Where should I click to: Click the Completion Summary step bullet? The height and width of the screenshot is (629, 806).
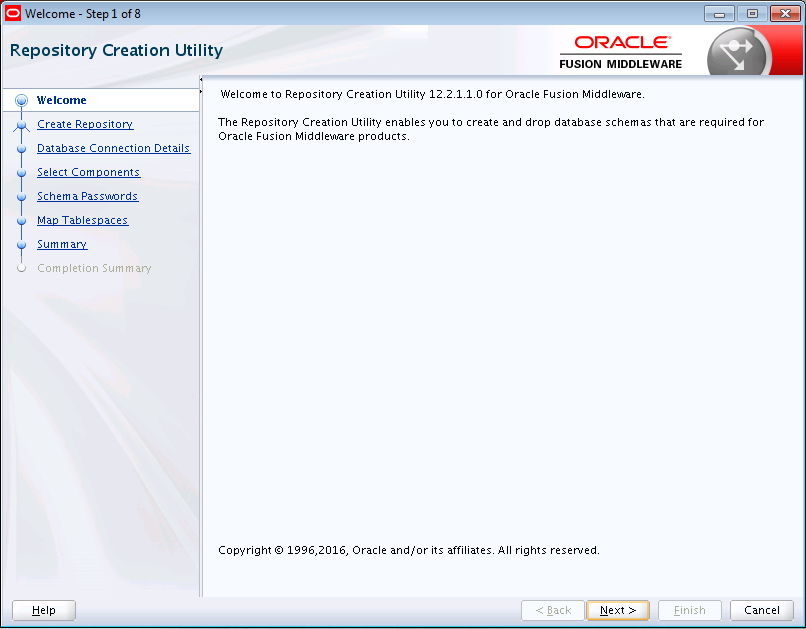coord(21,268)
